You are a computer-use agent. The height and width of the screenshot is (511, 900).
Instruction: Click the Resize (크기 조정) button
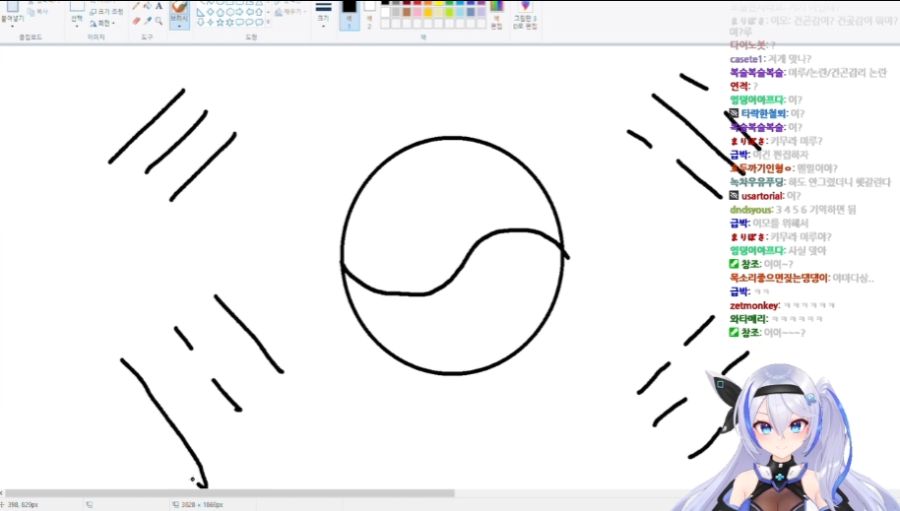[x=106, y=13]
